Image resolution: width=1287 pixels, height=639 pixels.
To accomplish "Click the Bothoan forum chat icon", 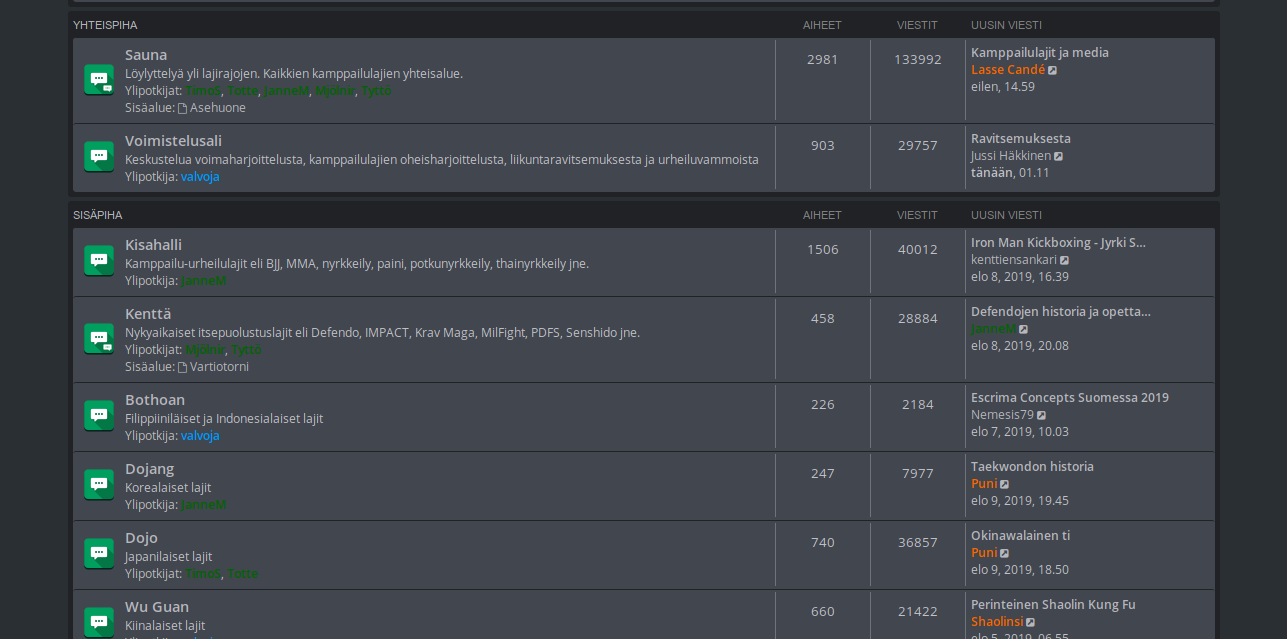I will click(99, 416).
